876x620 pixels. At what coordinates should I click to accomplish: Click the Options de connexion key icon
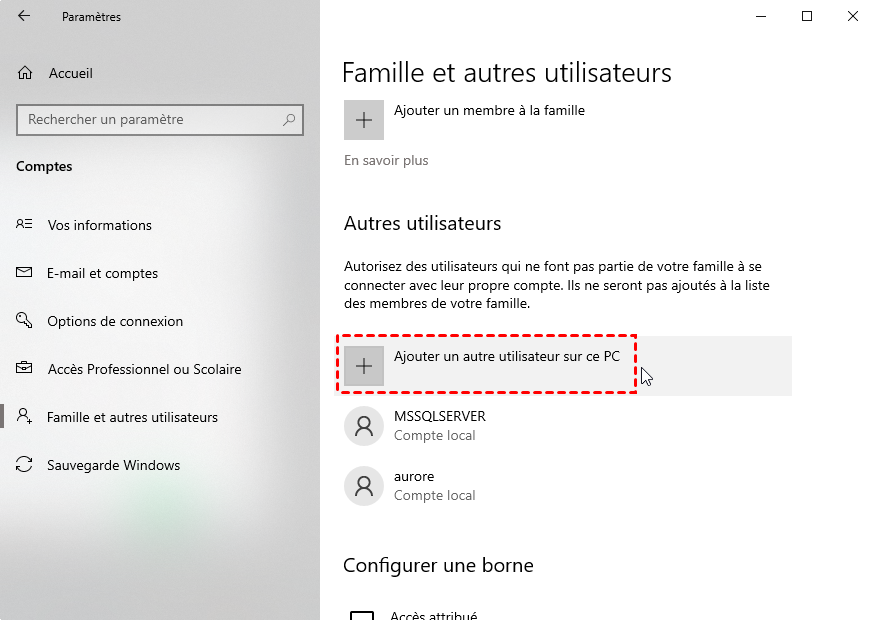tap(24, 320)
